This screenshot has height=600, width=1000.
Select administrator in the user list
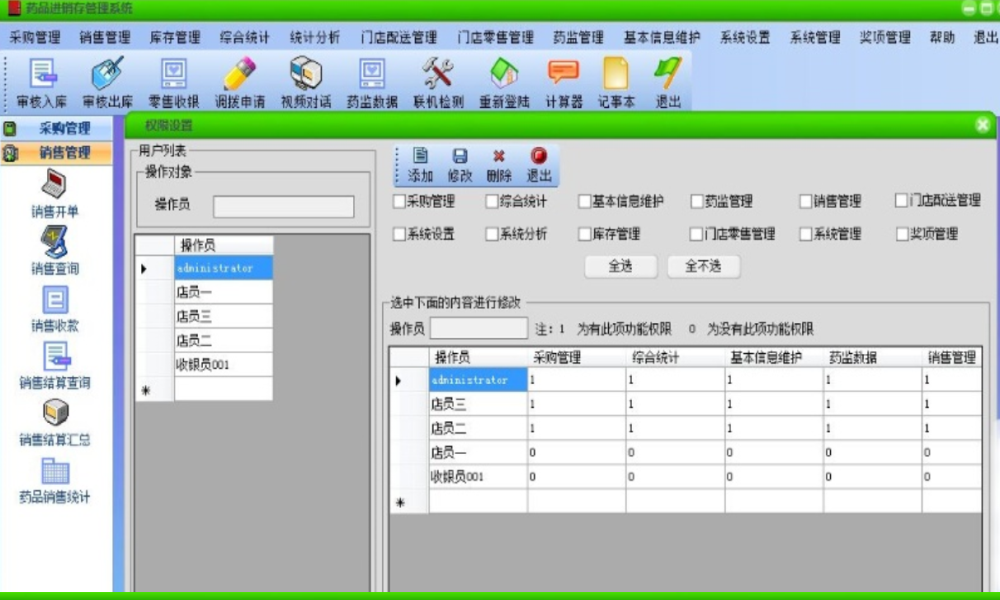[x=223, y=268]
